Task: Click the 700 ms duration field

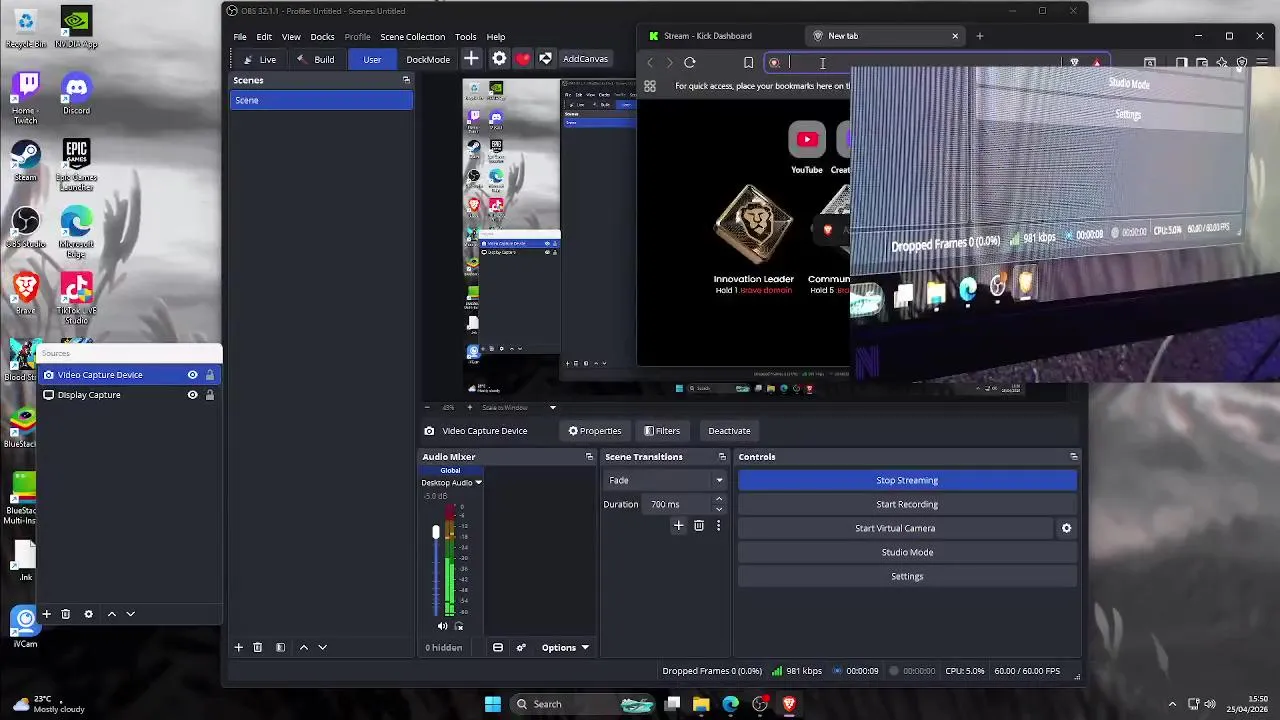Action: point(676,504)
